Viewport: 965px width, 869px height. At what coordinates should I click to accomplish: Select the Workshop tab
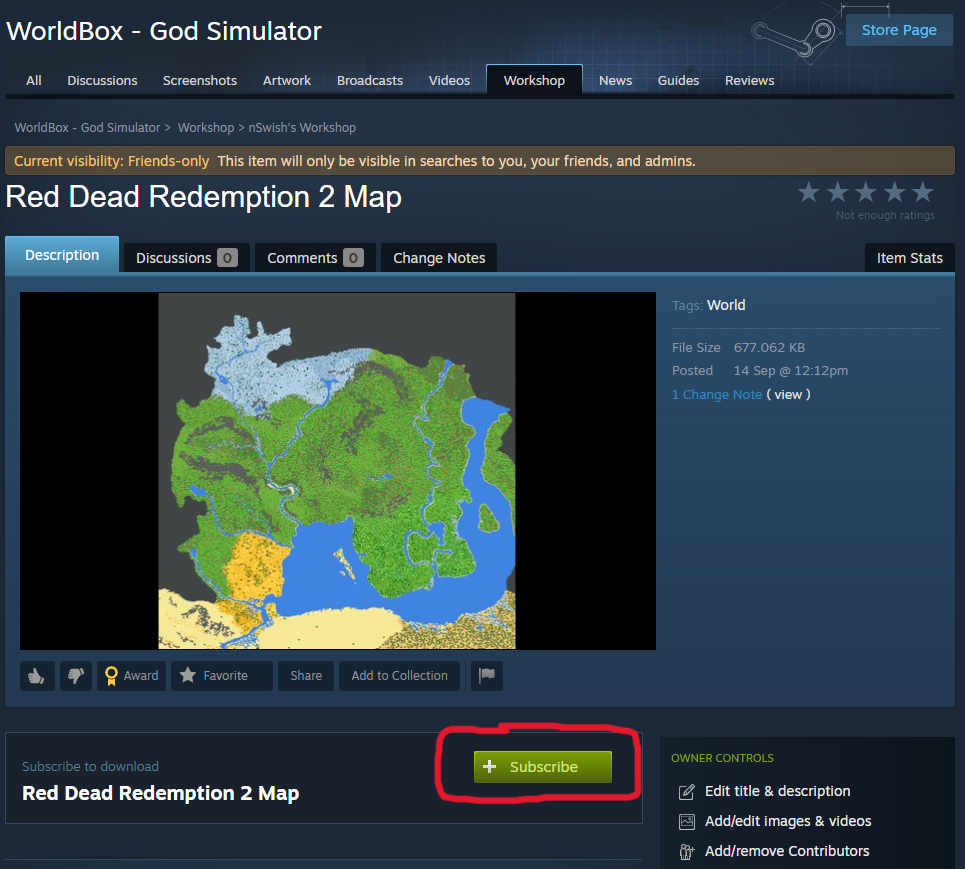[534, 80]
